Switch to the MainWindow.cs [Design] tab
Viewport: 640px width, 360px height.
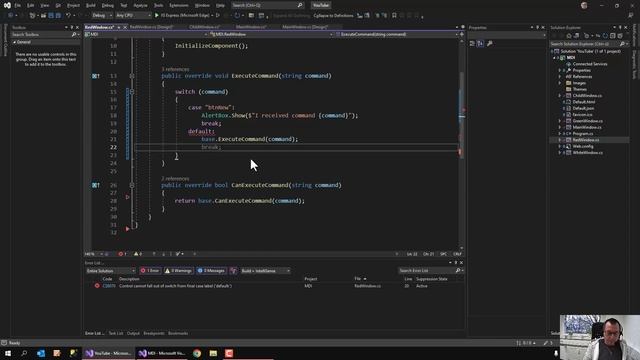305,27
